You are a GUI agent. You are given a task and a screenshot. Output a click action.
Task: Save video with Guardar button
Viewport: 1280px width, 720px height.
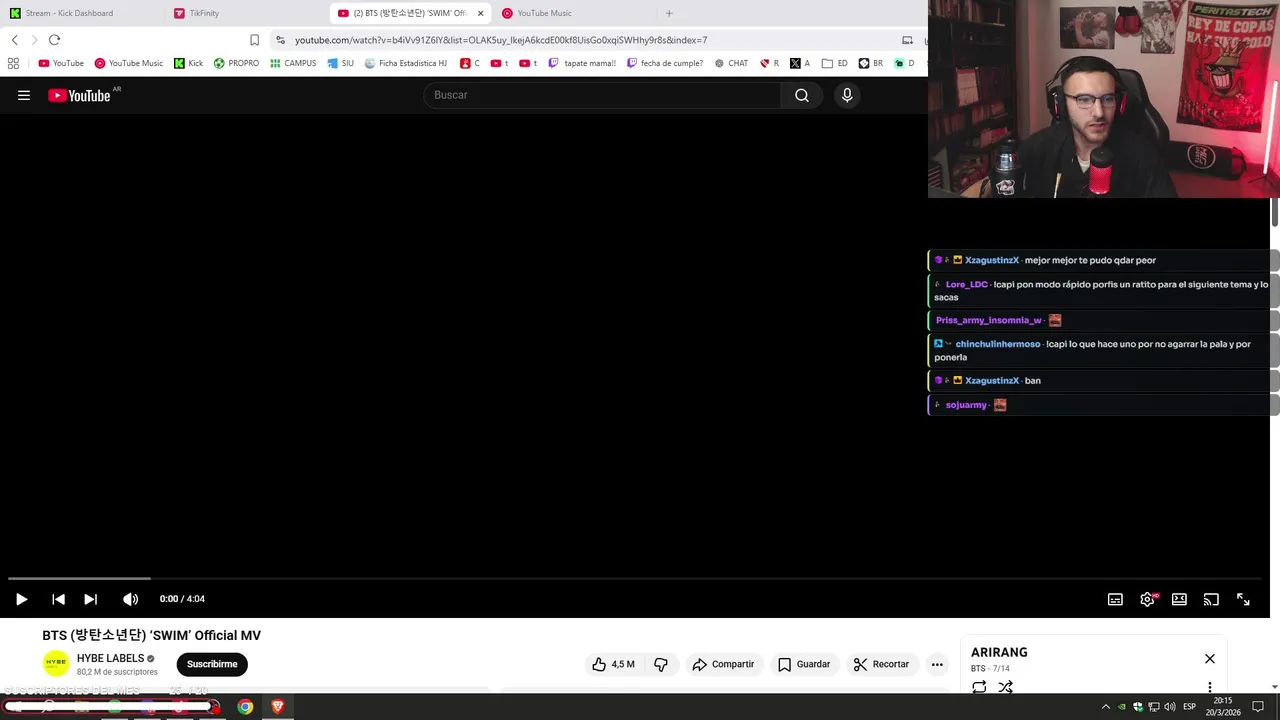coord(804,664)
